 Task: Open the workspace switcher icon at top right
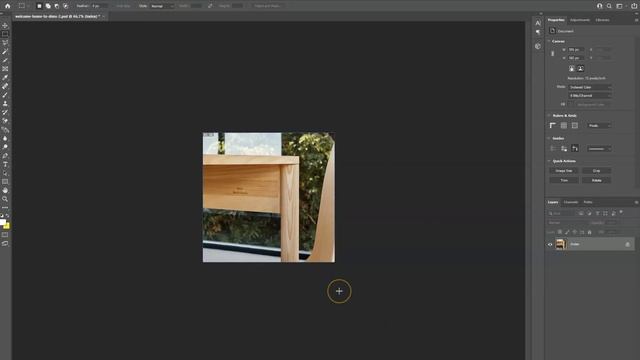(x=619, y=6)
